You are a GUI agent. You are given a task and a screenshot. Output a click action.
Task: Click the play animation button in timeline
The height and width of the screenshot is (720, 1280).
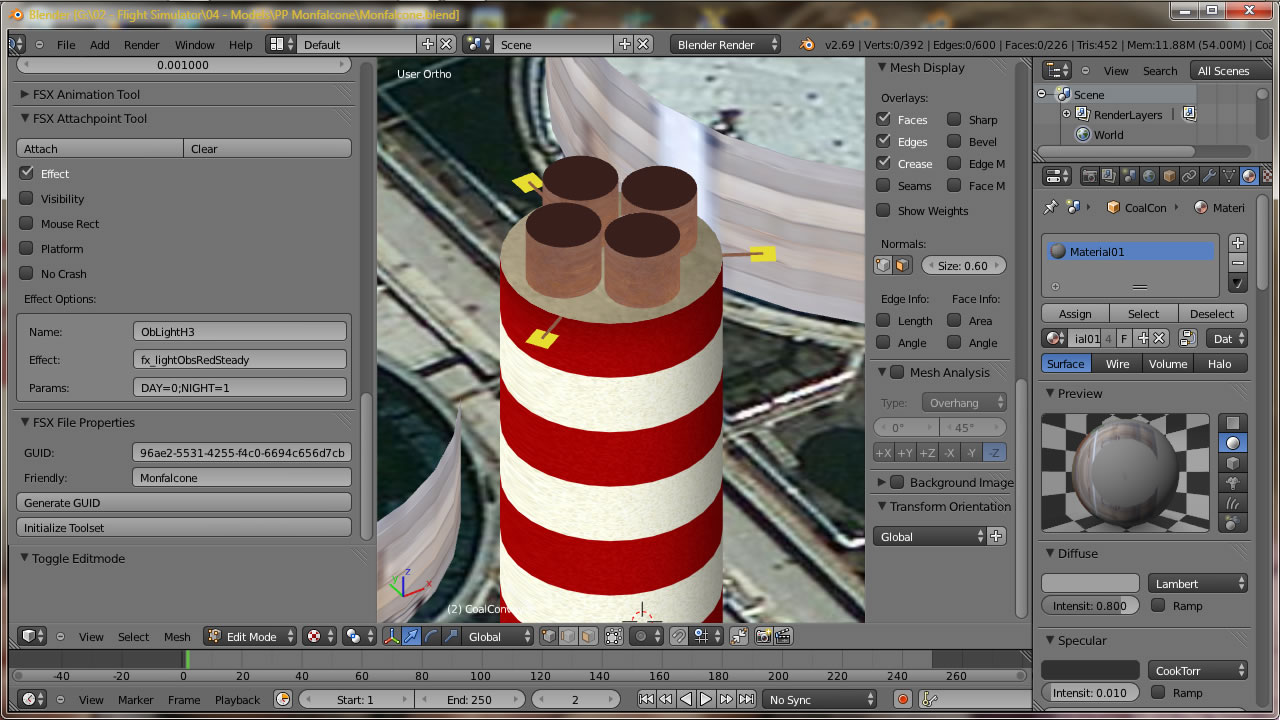click(x=706, y=700)
